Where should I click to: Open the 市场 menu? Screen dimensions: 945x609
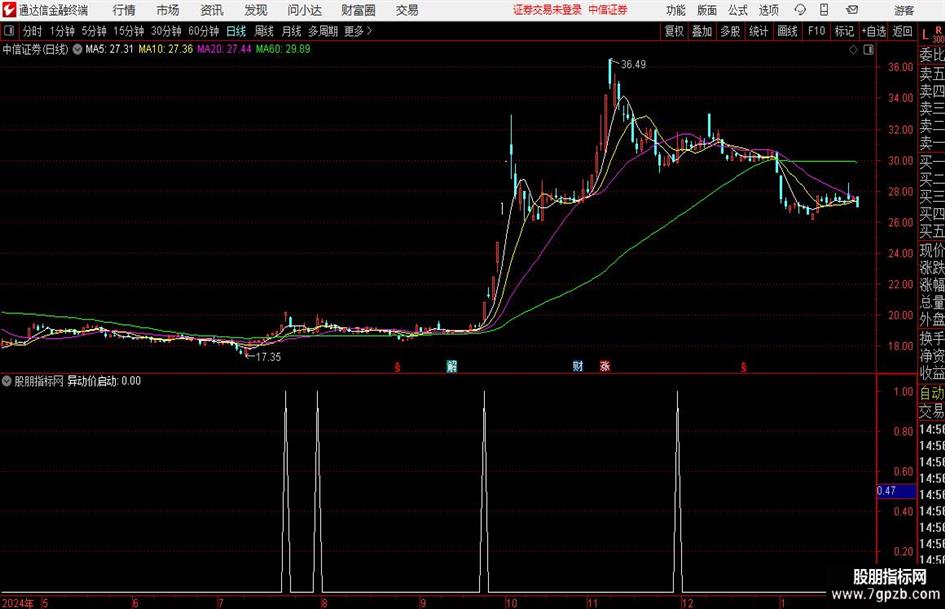coord(168,10)
